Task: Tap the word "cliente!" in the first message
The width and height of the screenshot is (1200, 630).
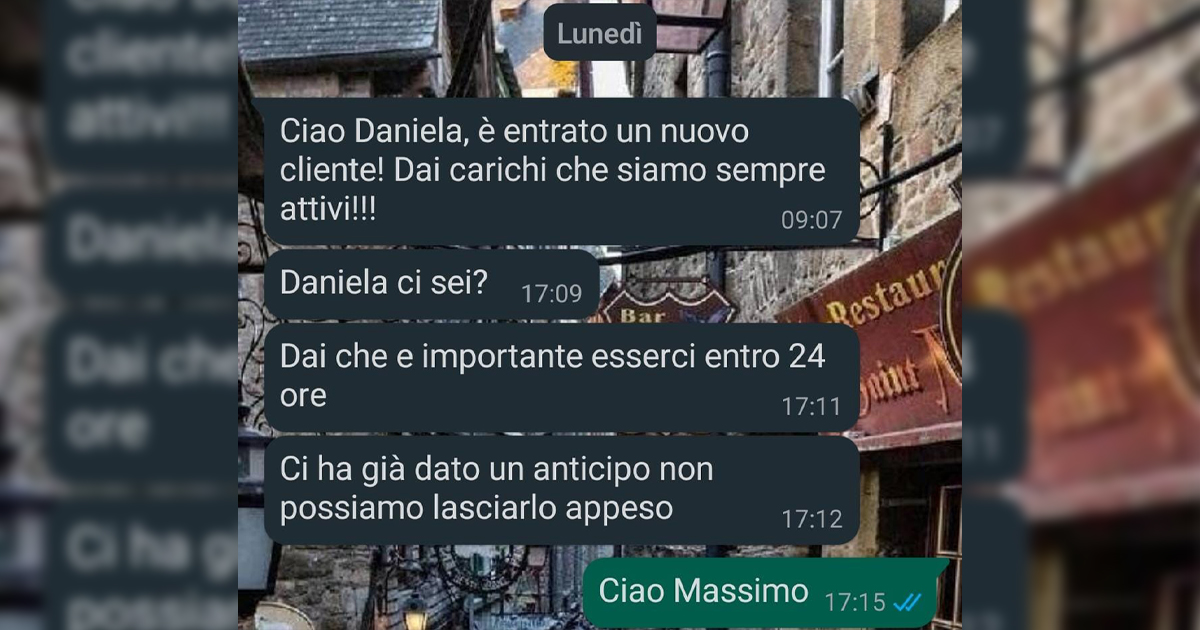Action: point(333,170)
